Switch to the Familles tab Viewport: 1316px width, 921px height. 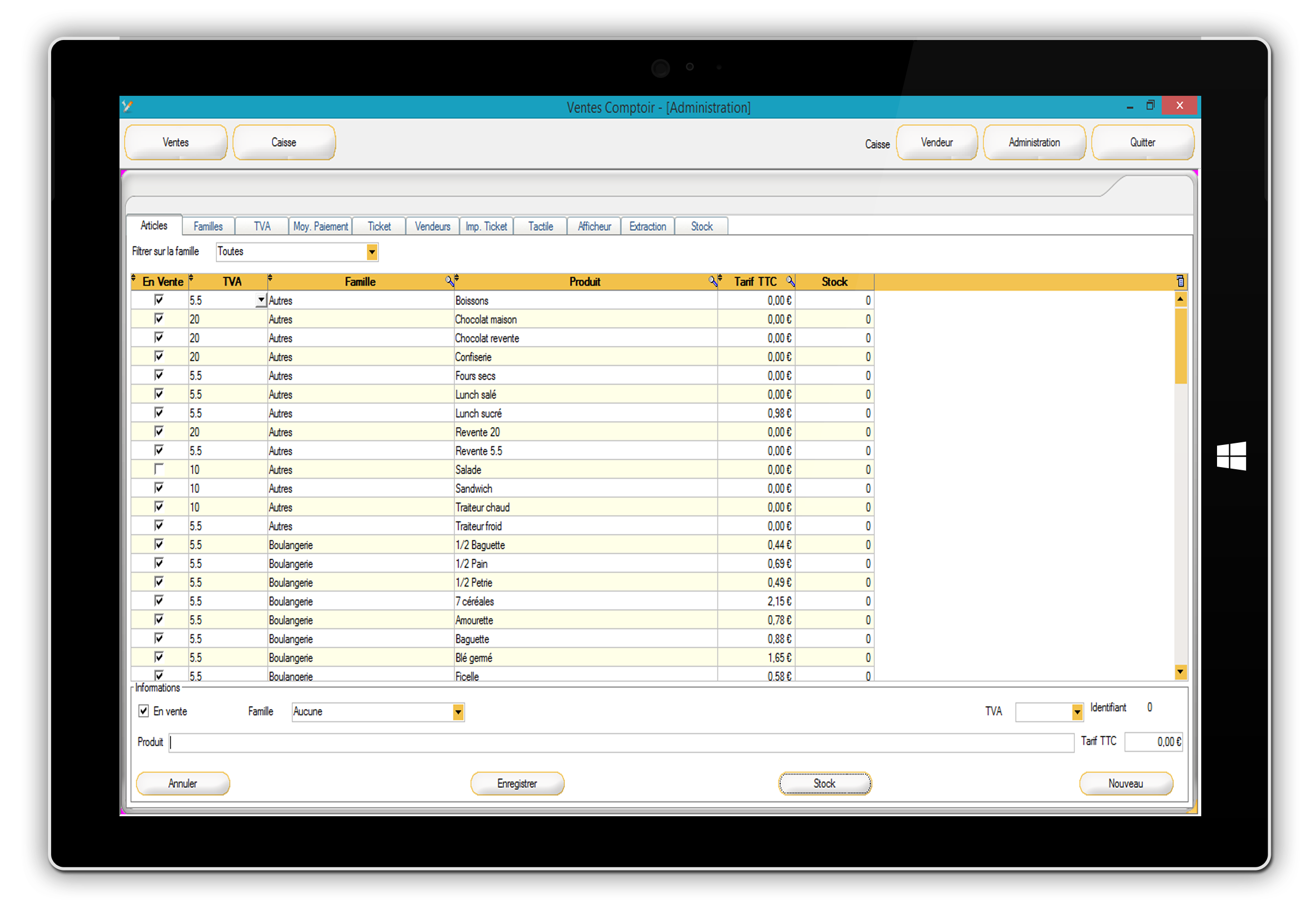pyautogui.click(x=208, y=226)
